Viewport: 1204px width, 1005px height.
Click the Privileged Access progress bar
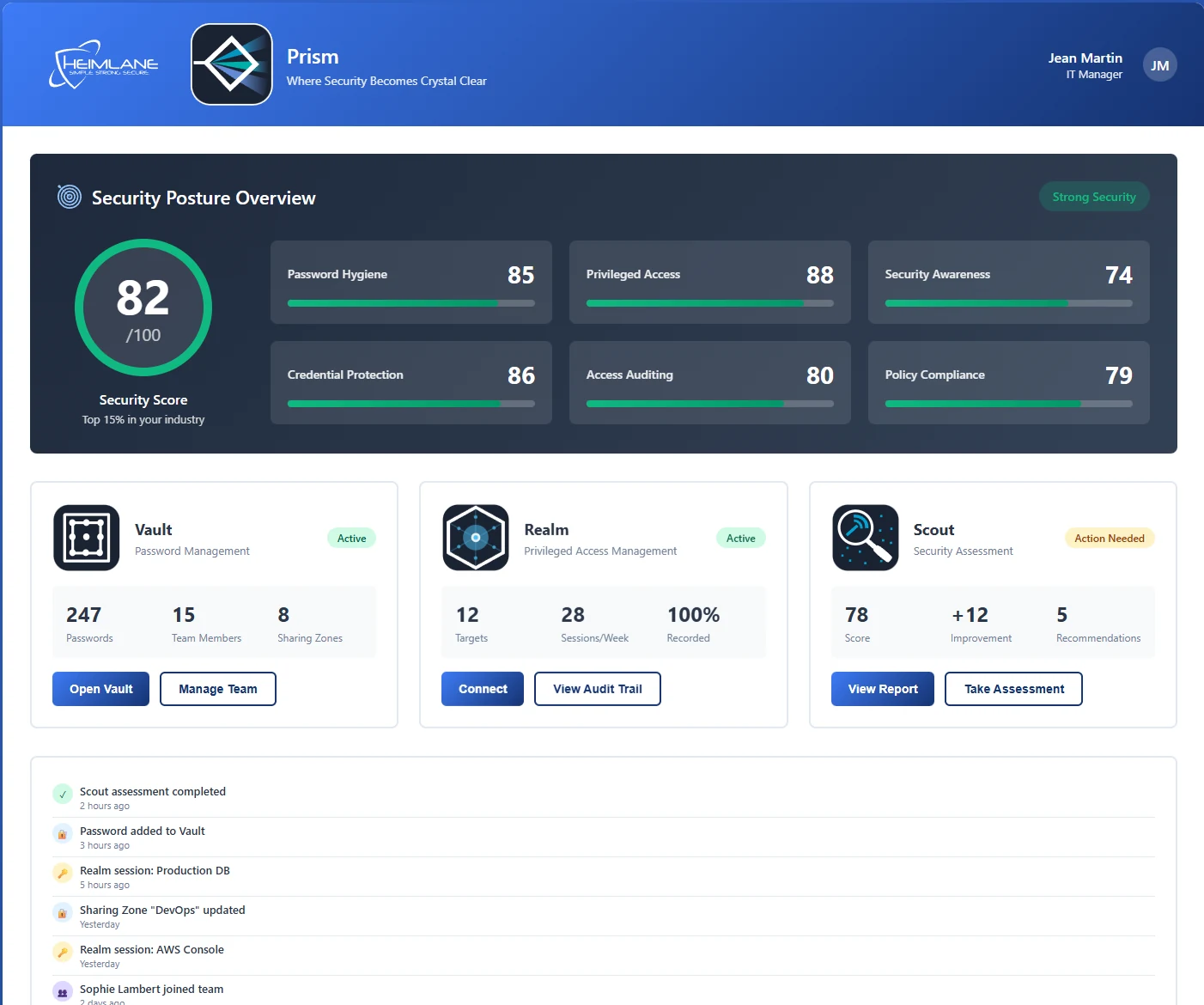[710, 303]
